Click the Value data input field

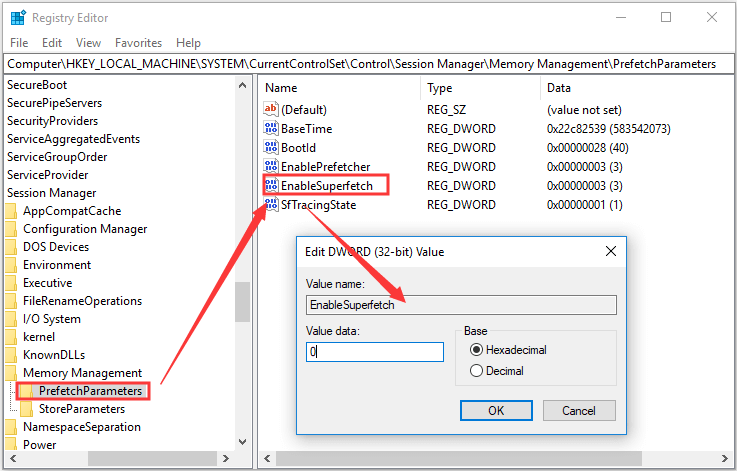pyautogui.click(x=375, y=352)
